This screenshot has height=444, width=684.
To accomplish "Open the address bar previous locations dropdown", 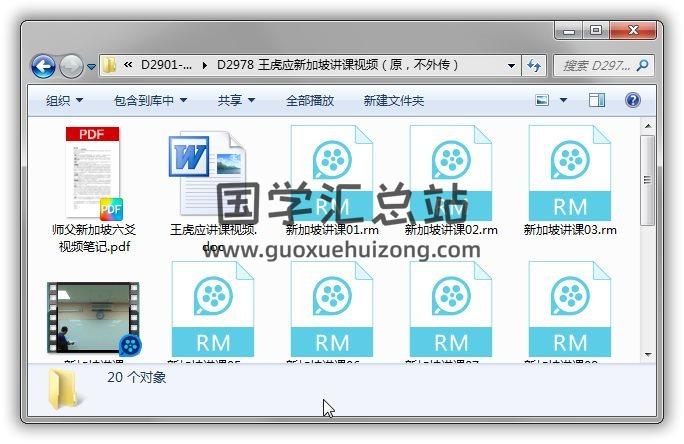I will click(511, 66).
